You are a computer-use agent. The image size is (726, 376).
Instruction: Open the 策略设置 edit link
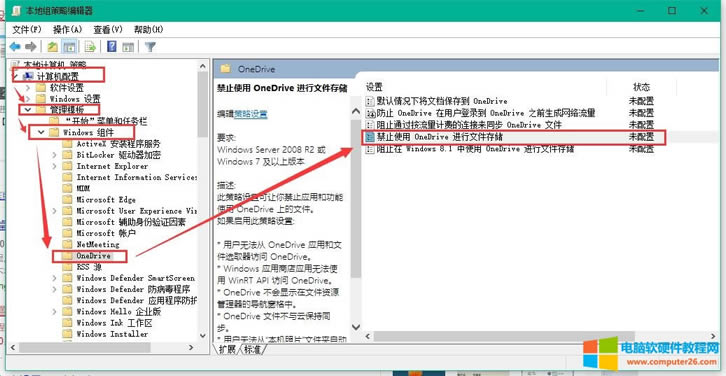coord(250,113)
